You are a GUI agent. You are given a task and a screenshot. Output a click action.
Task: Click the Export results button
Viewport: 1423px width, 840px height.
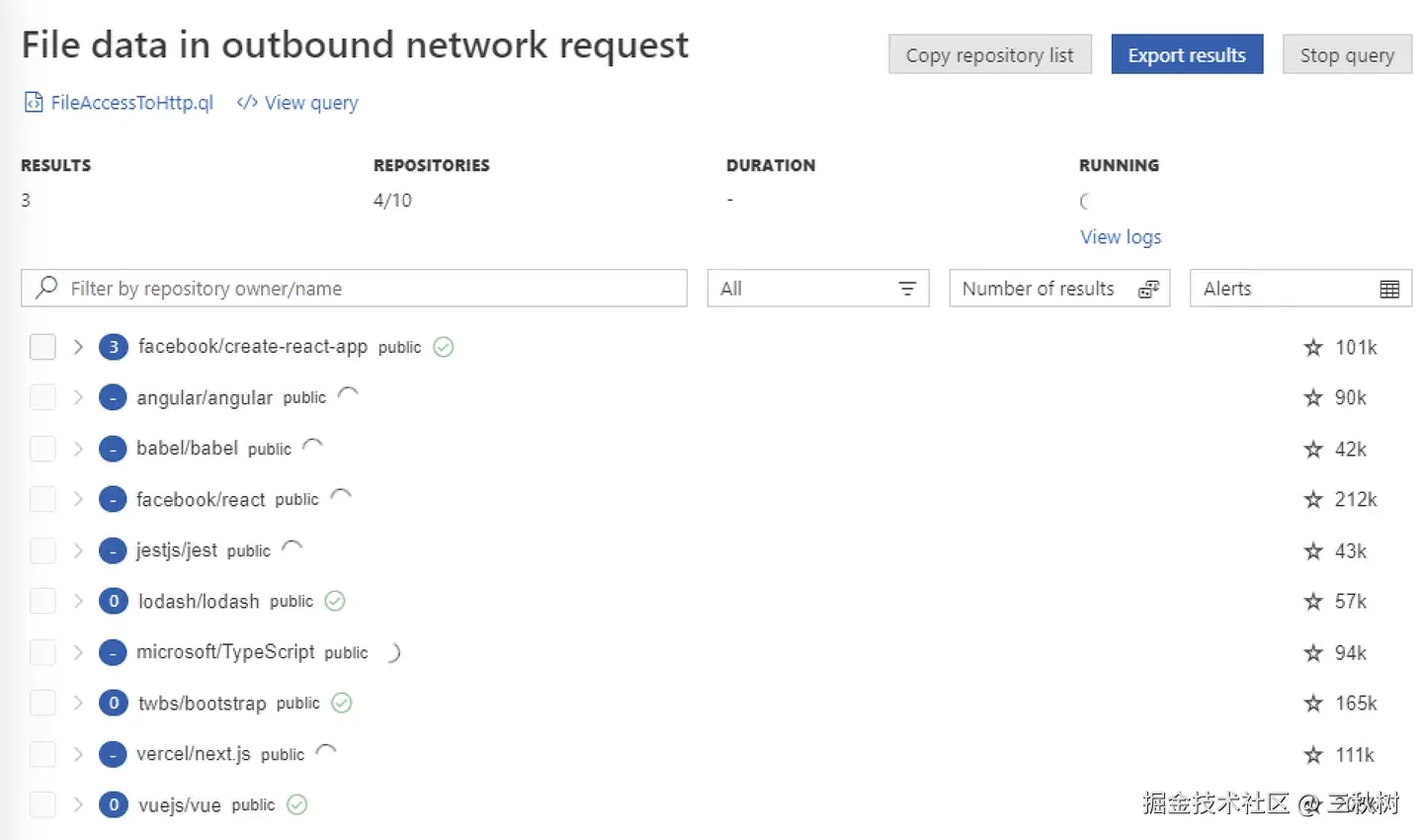click(1186, 55)
